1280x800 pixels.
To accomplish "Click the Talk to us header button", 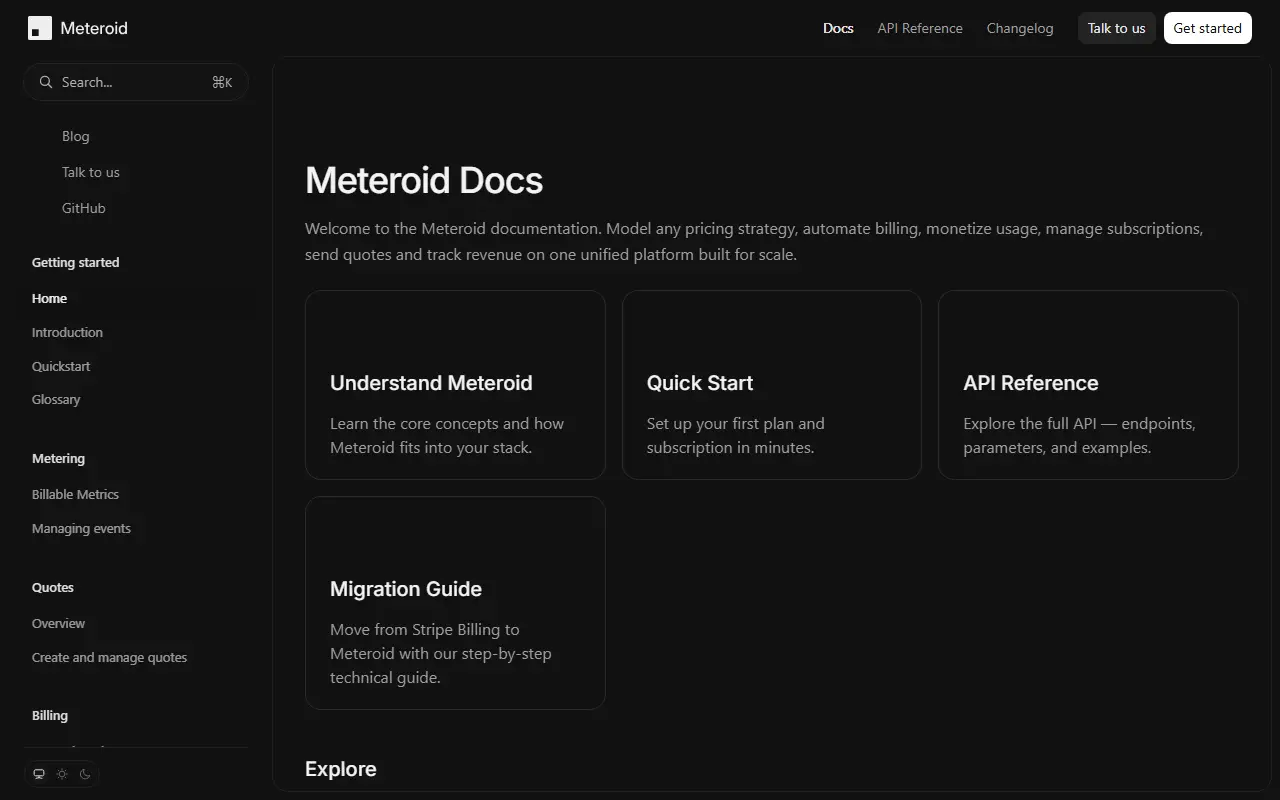I will click(1116, 28).
